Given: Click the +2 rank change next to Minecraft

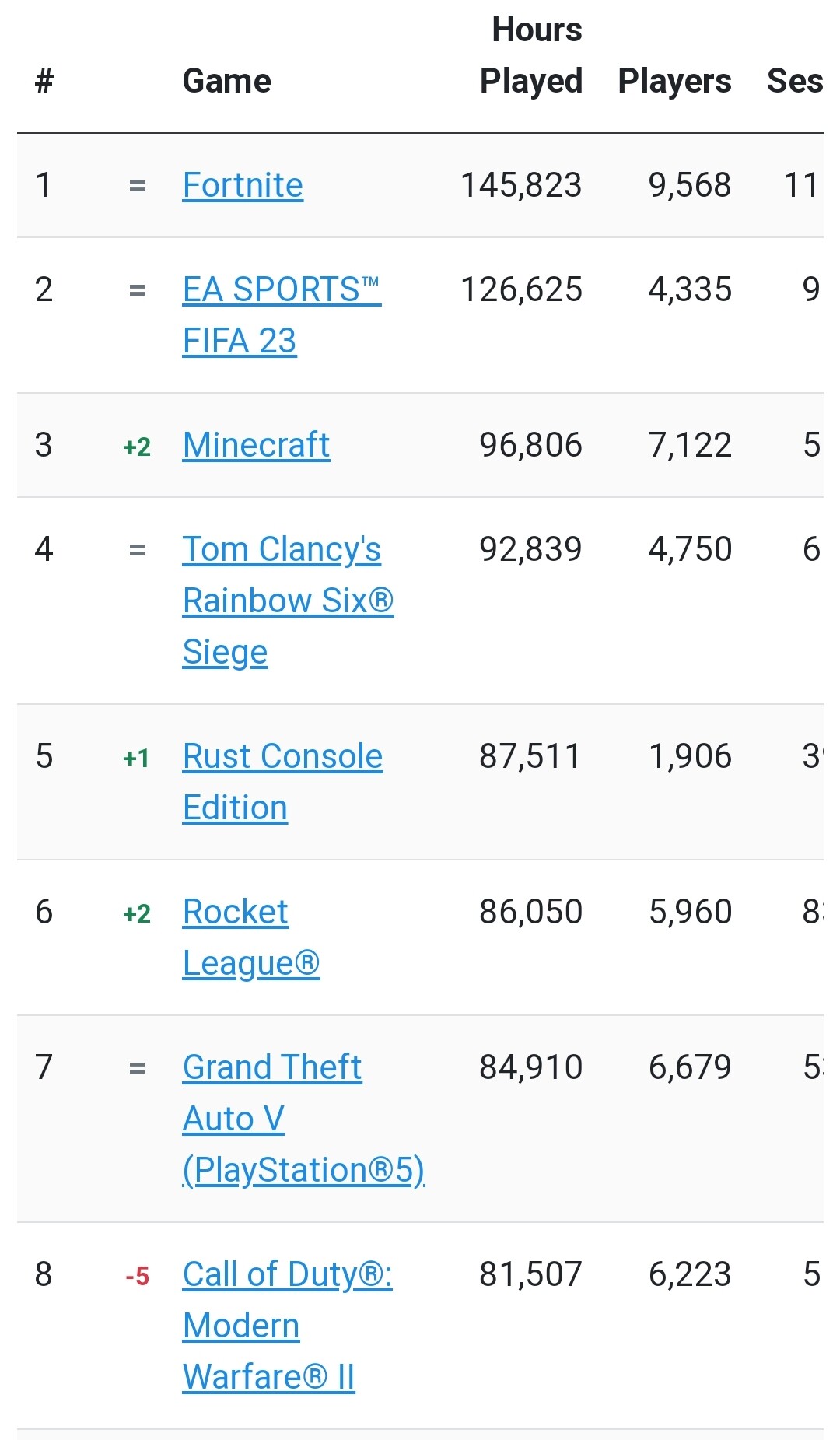Looking at the screenshot, I should (x=137, y=447).
